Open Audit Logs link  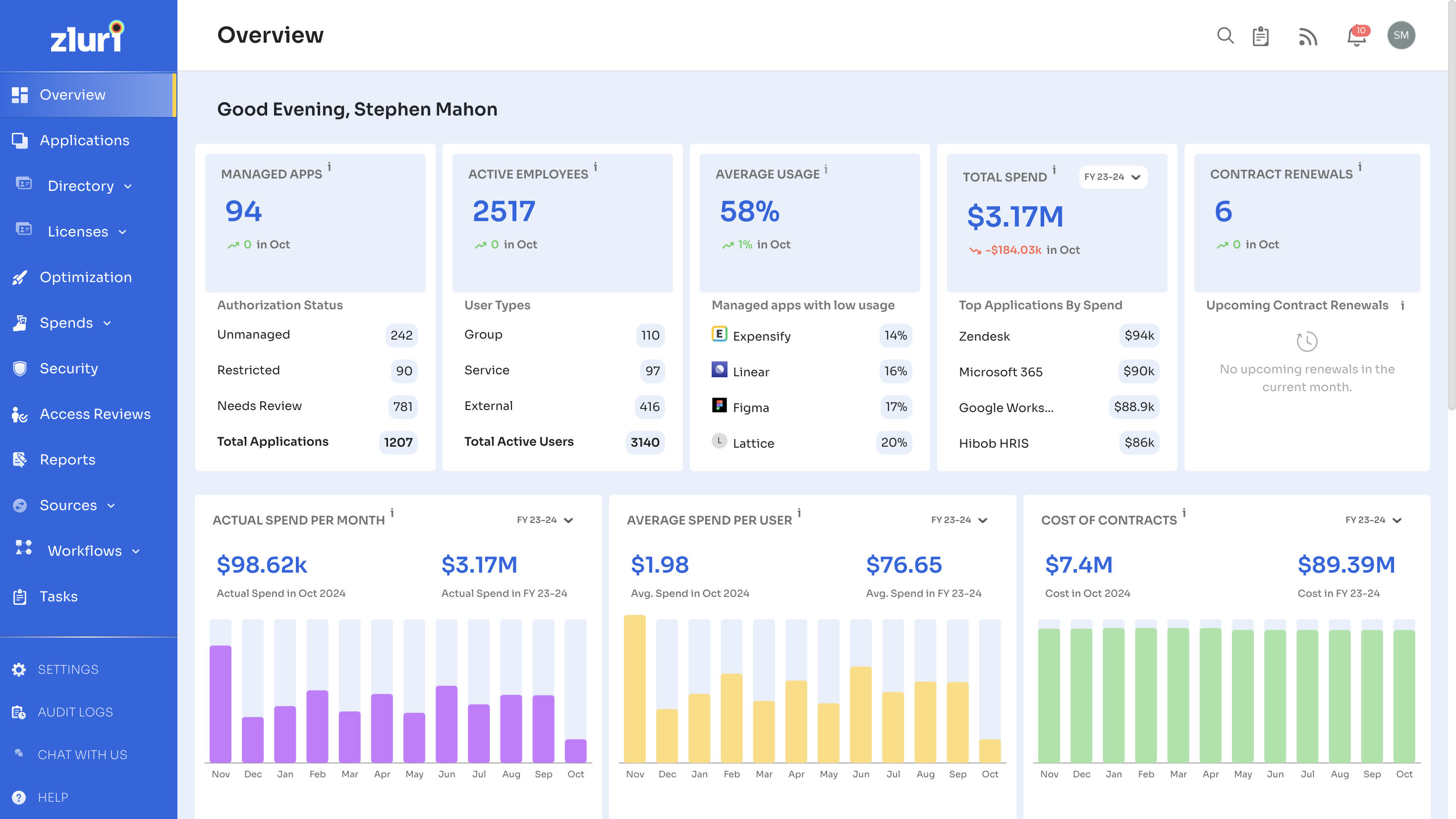pyautogui.click(x=75, y=712)
